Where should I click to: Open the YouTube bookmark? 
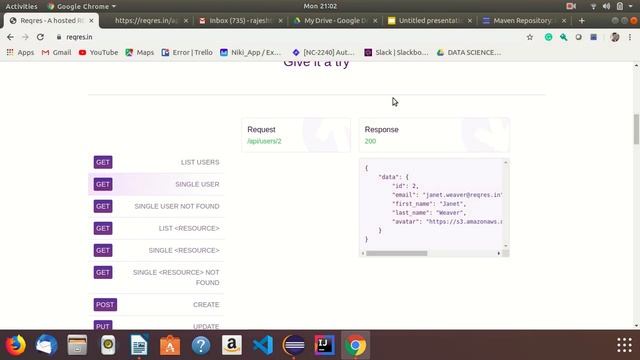pyautogui.click(x=98, y=53)
